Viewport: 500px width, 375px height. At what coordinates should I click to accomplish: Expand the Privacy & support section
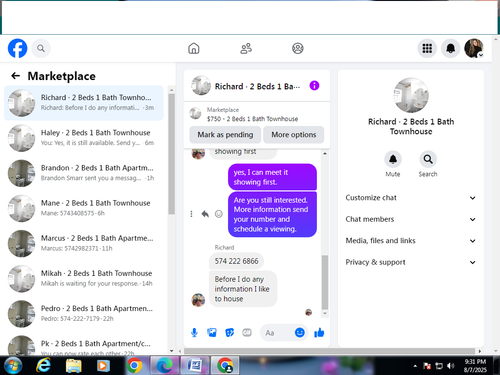[411, 262]
